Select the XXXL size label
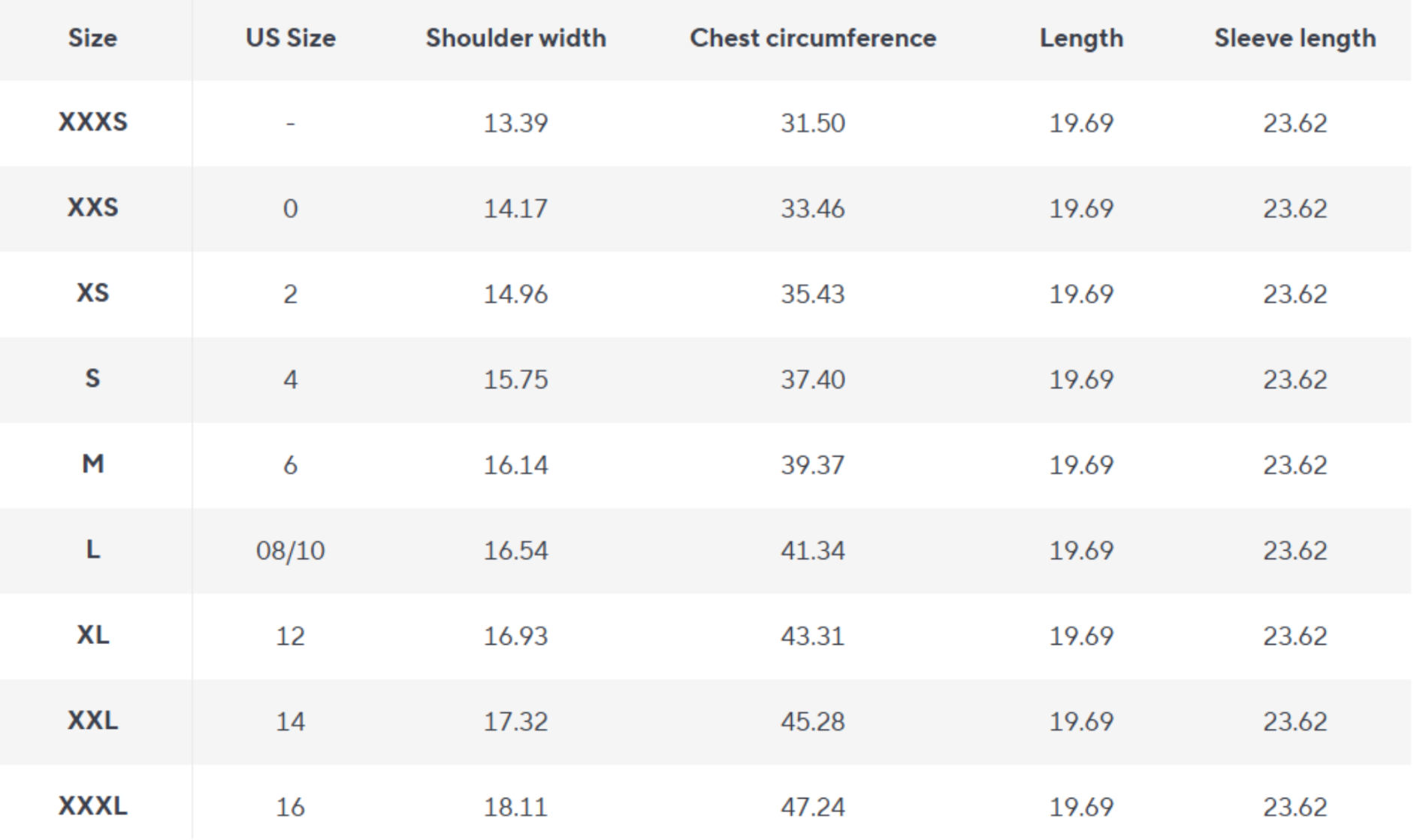This screenshot has width=1420, height=840. click(x=92, y=806)
